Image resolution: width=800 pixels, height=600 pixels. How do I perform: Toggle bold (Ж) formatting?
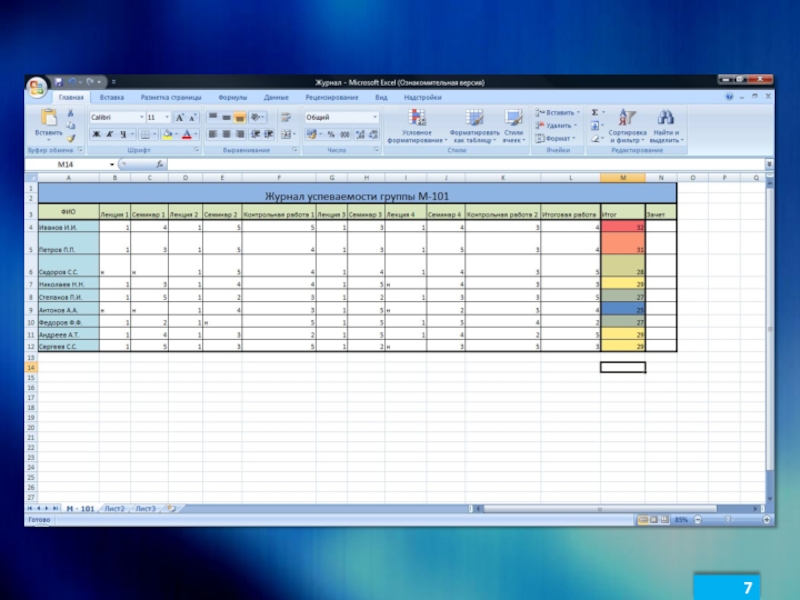pyautogui.click(x=97, y=134)
